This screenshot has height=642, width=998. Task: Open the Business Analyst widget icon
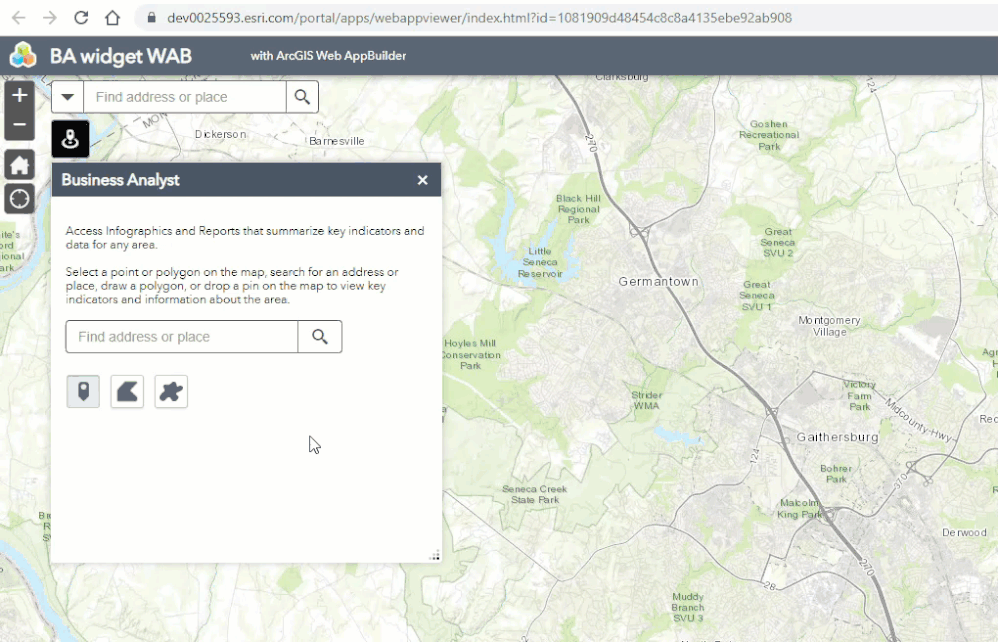(70, 139)
